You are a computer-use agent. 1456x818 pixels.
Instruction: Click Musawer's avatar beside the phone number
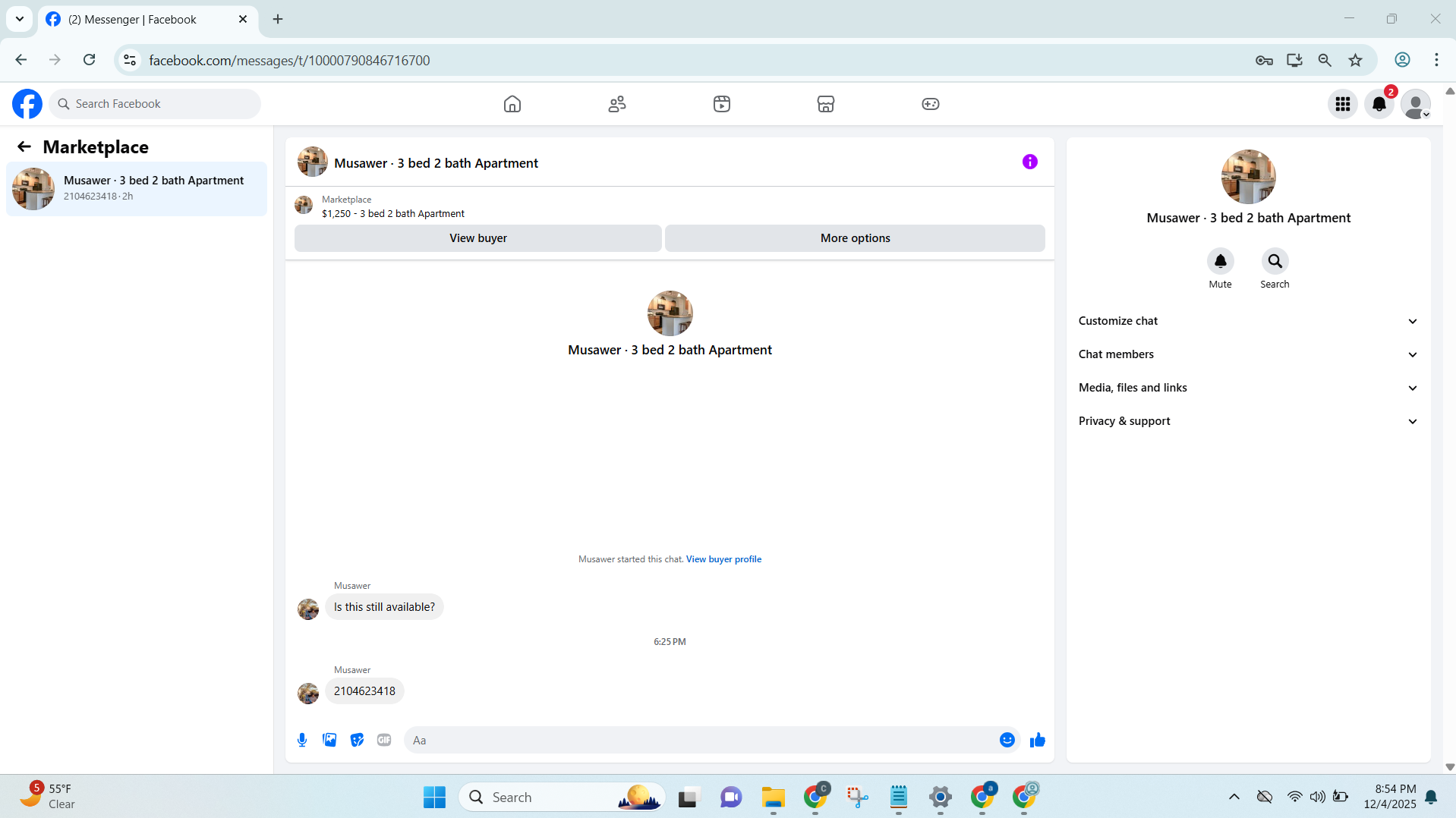coord(308,694)
